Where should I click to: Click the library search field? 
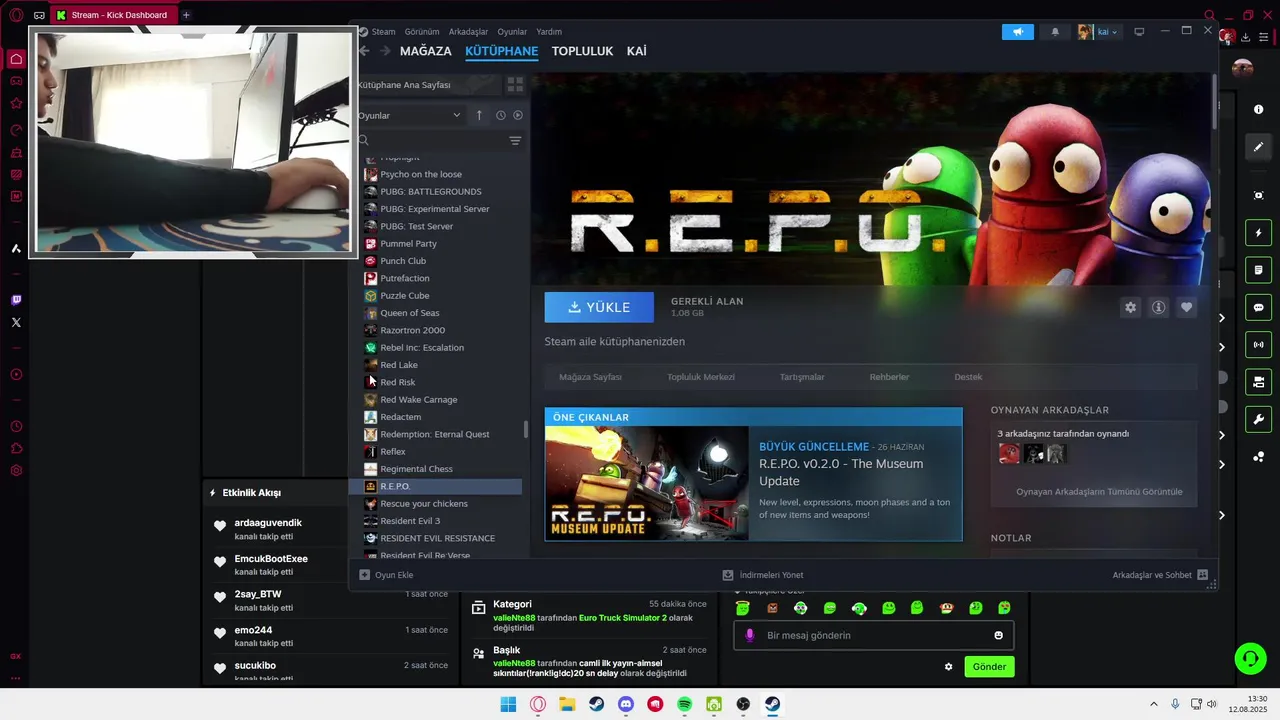pos(430,141)
